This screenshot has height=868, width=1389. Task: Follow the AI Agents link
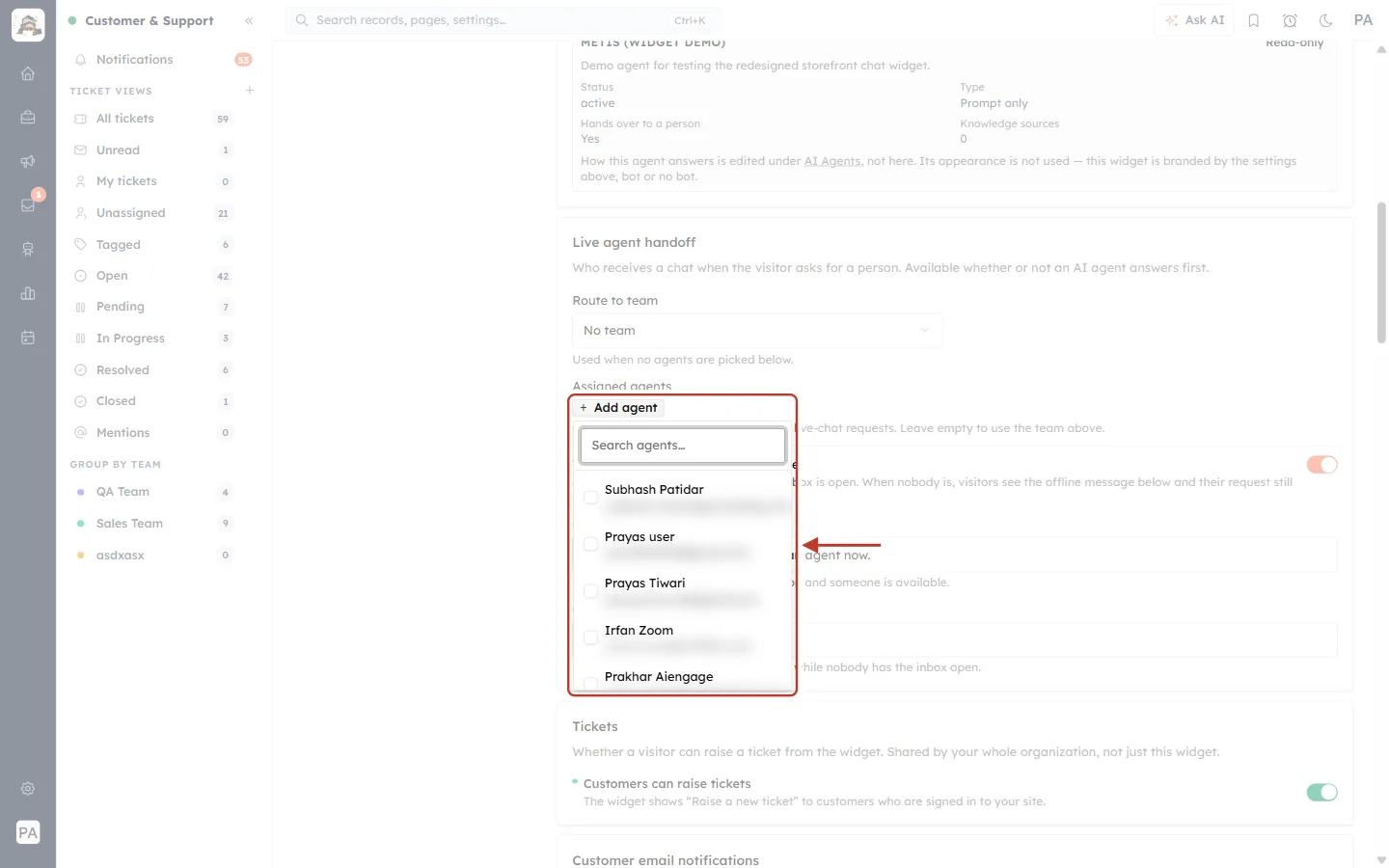pyautogui.click(x=832, y=161)
